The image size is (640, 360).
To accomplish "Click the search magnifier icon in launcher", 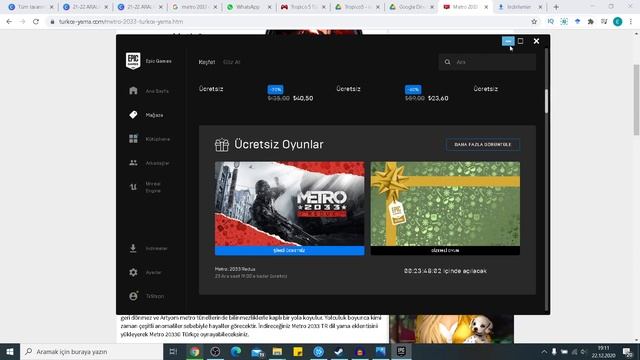I will [447, 62].
